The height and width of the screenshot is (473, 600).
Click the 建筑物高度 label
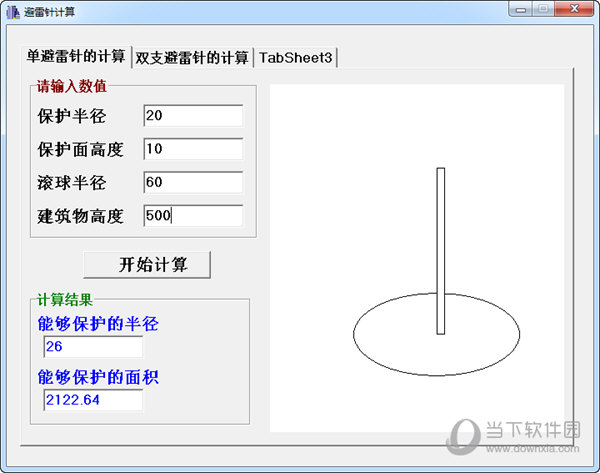coord(80,216)
